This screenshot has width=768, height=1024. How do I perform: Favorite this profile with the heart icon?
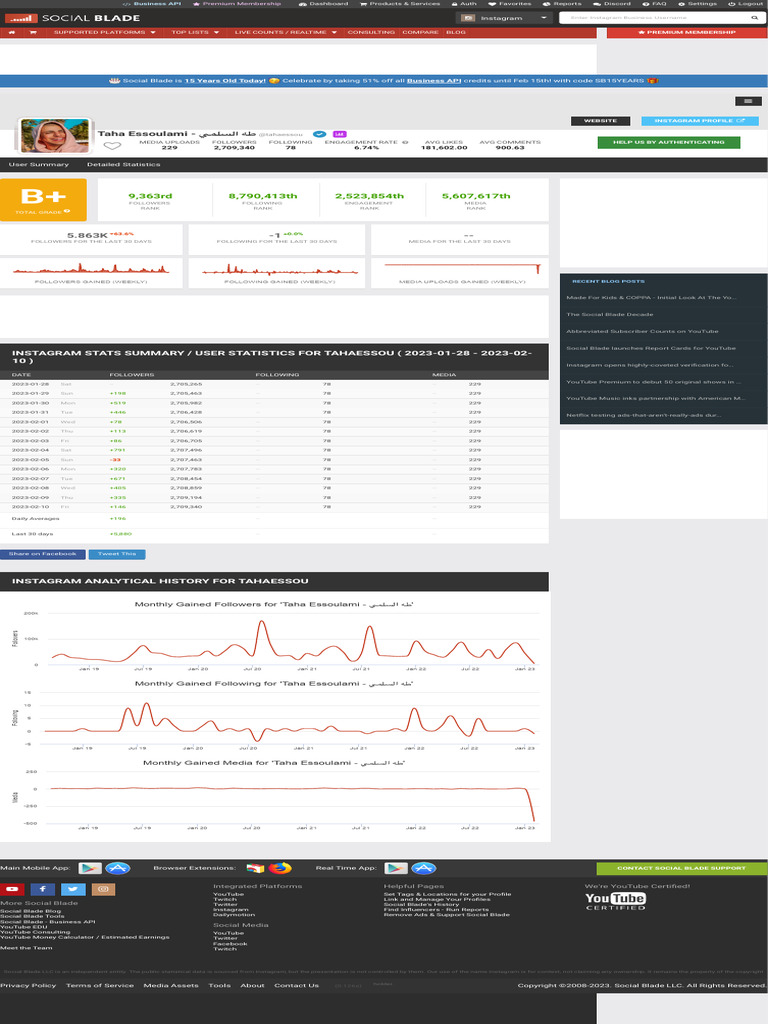point(112,146)
